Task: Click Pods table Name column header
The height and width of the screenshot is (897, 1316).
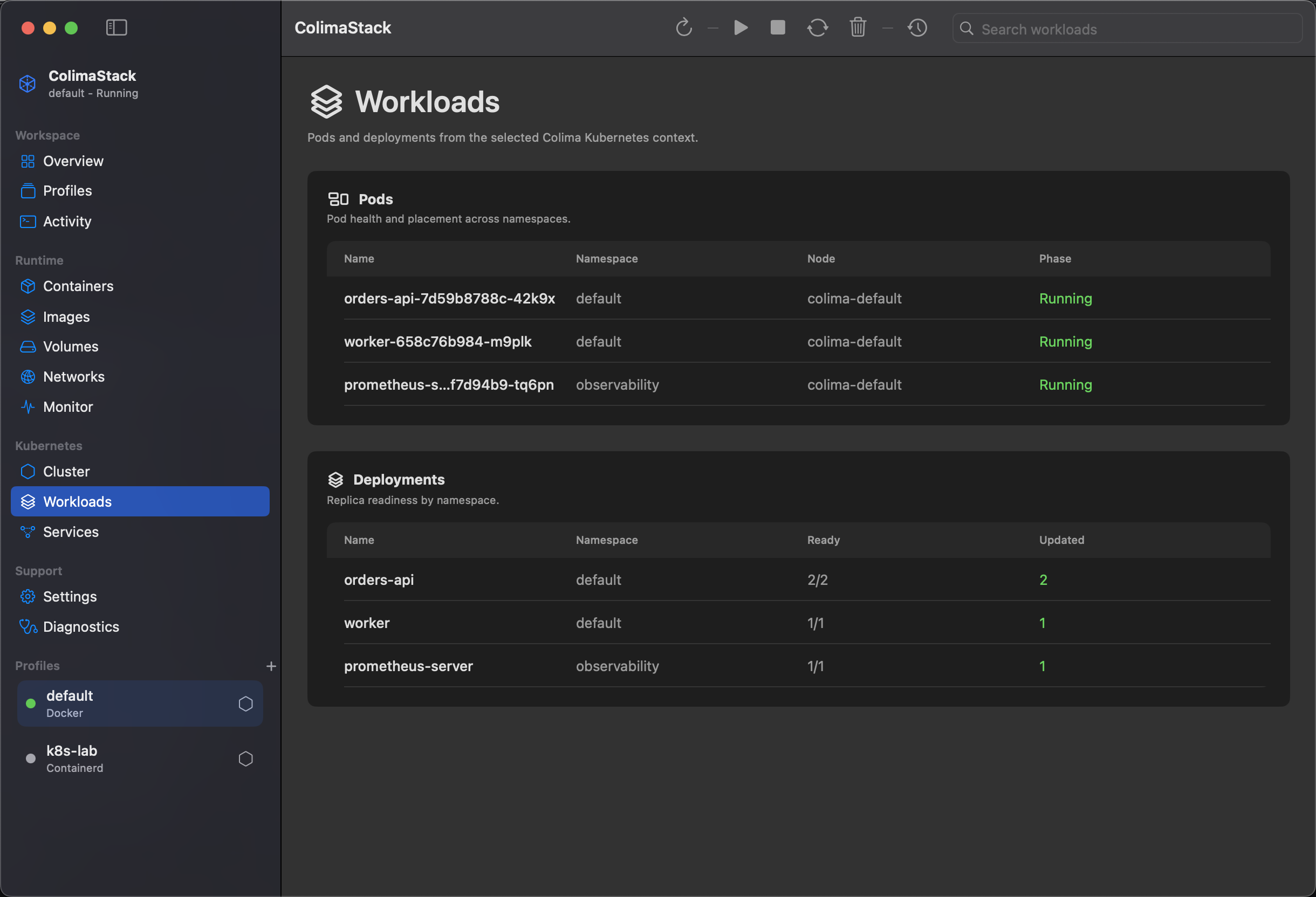Action: (359, 259)
